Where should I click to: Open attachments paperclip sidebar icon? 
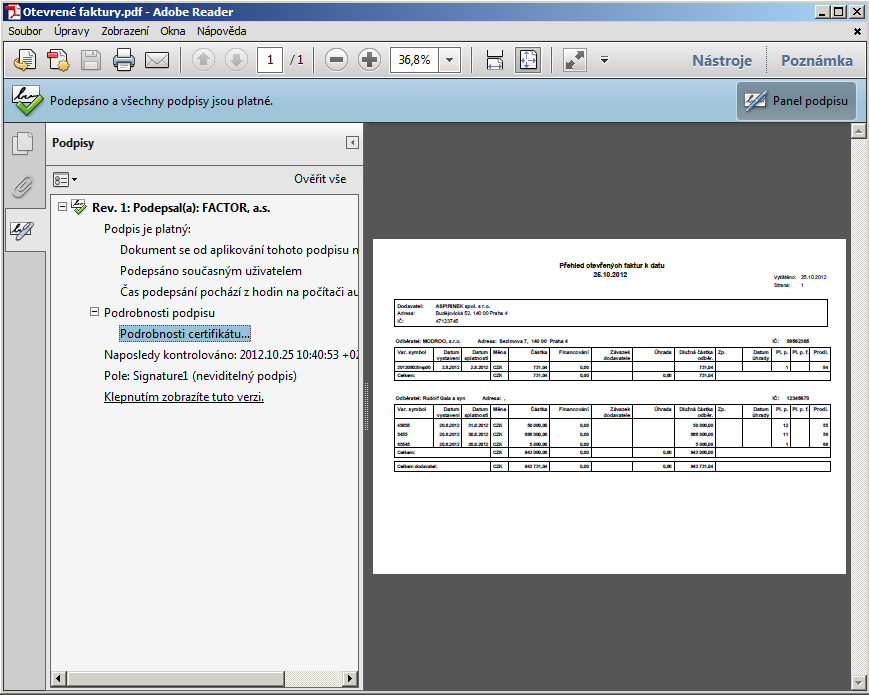click(23, 187)
